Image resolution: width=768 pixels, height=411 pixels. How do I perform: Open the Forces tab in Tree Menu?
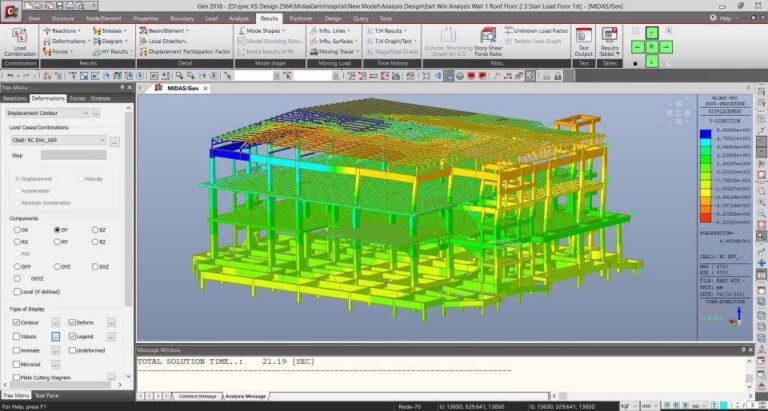(x=78, y=98)
